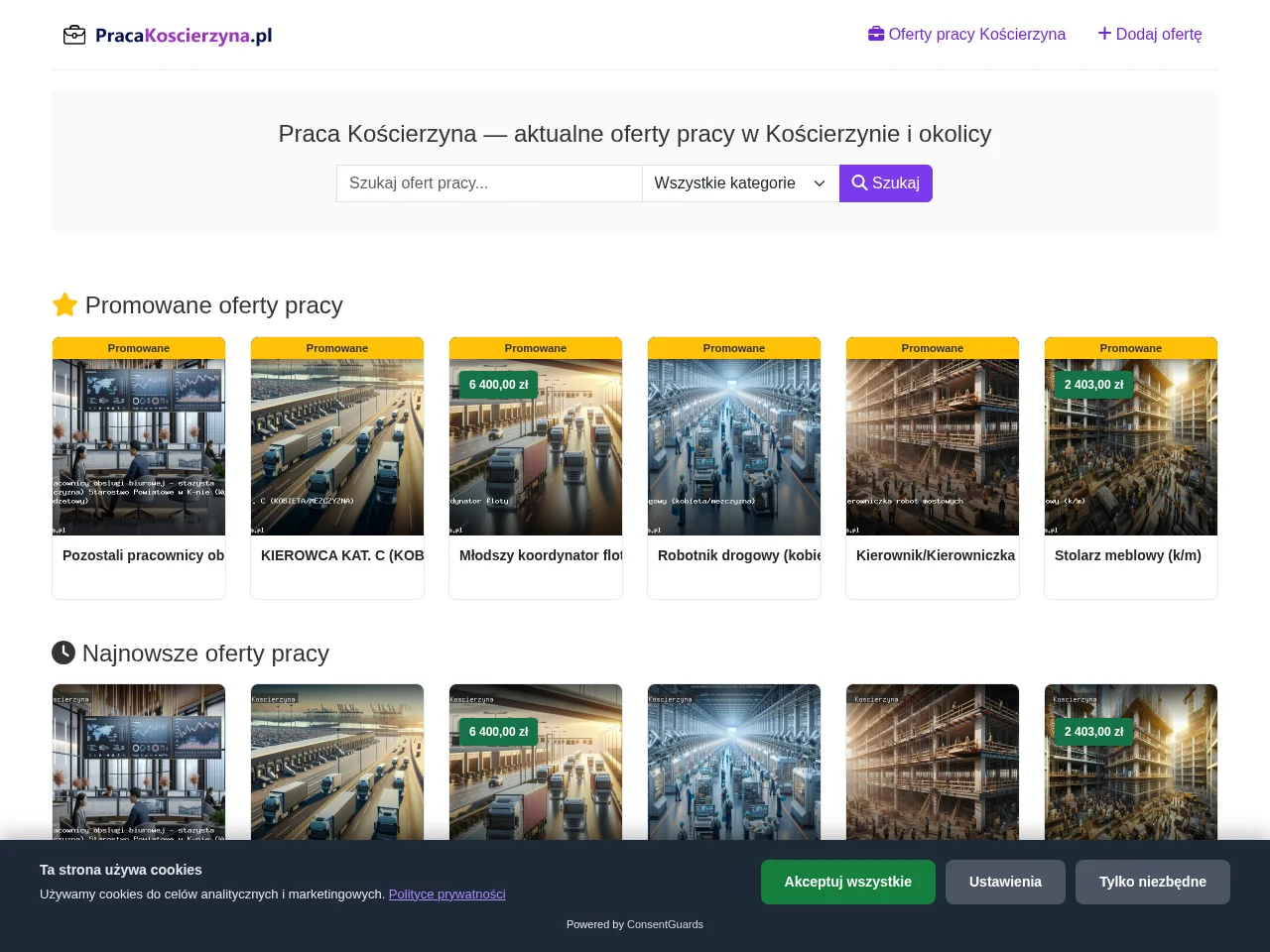Open the Wszystkie kategorie dropdown
This screenshot has height=952, width=1270.
point(740,183)
